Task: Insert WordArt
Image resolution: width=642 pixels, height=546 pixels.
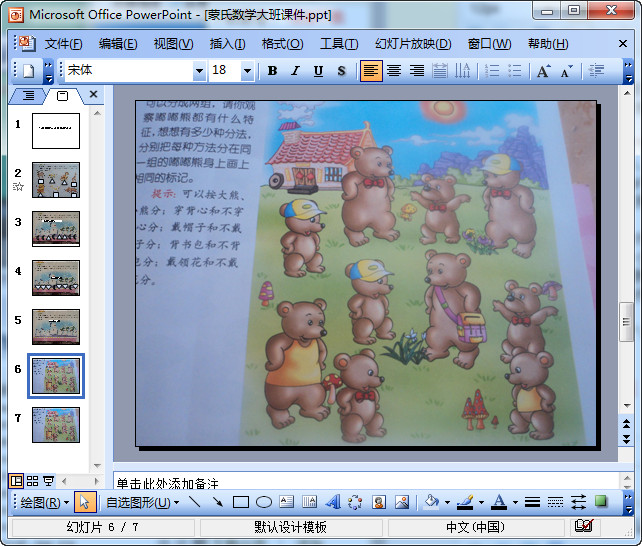Action: point(333,502)
